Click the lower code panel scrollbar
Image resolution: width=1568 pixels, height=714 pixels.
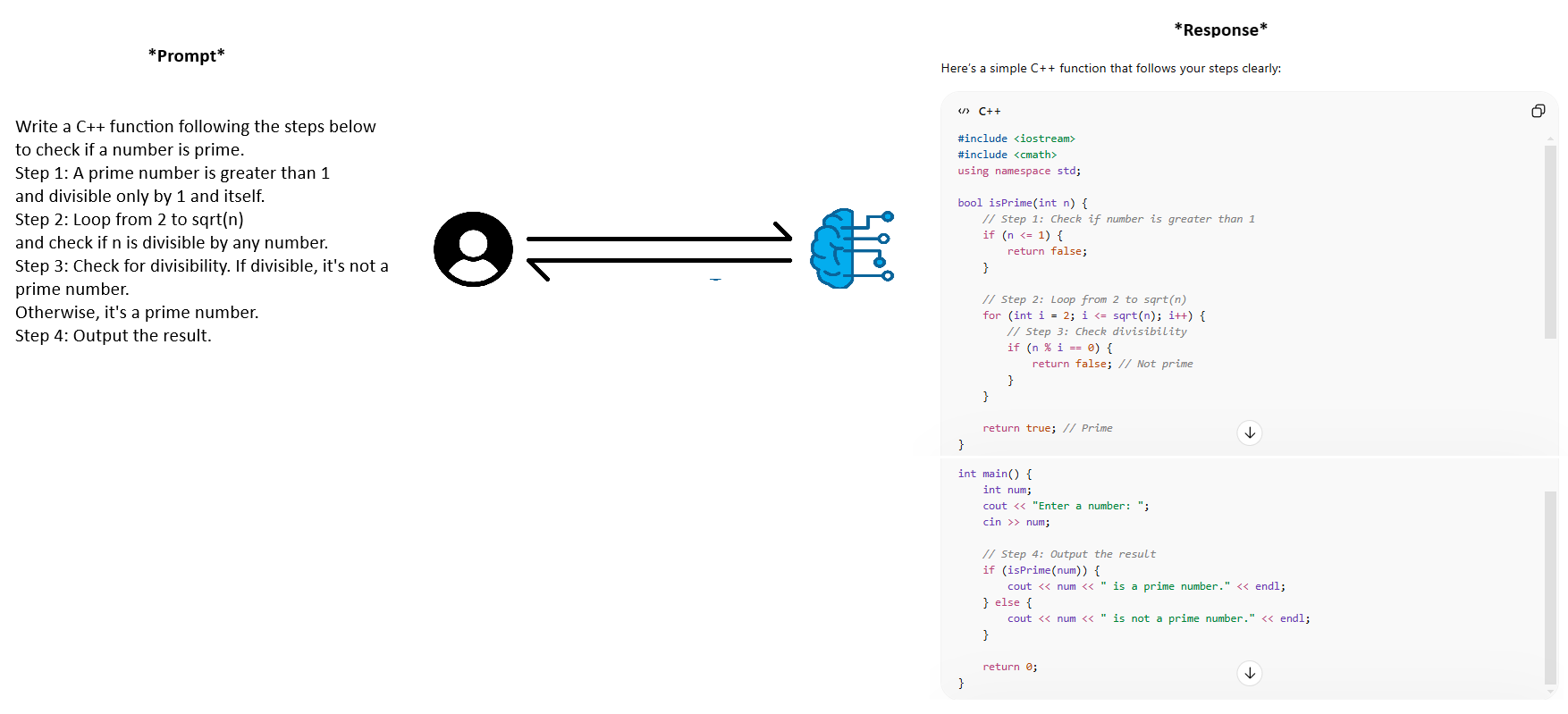pos(1550,586)
